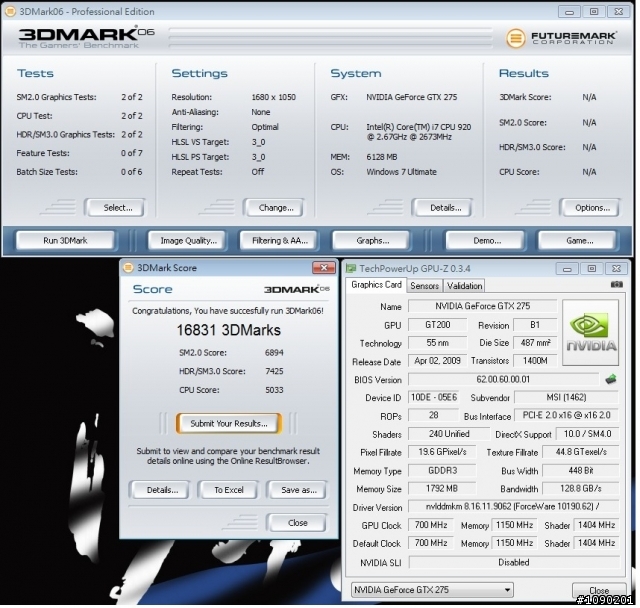This screenshot has height=608, width=640.
Task: Click the NVIDIA logo in GPU-Z
Action: (x=591, y=332)
